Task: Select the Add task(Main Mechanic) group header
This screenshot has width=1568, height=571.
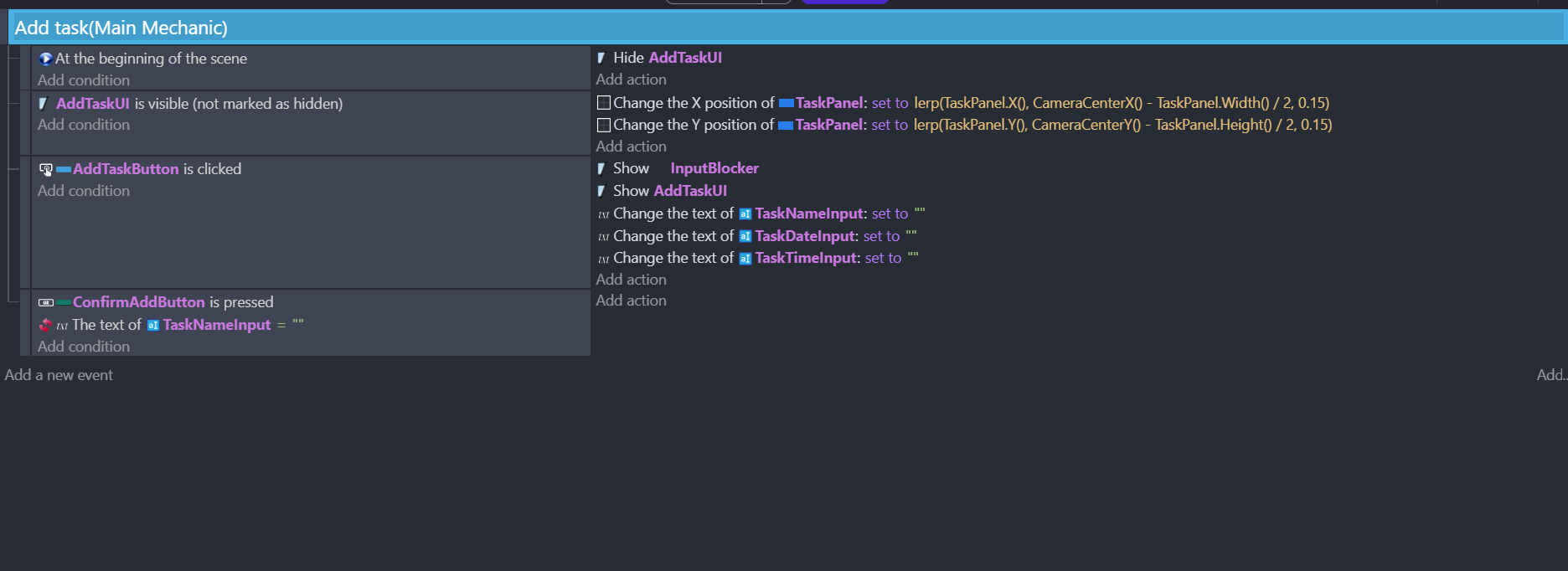Action: click(x=121, y=28)
